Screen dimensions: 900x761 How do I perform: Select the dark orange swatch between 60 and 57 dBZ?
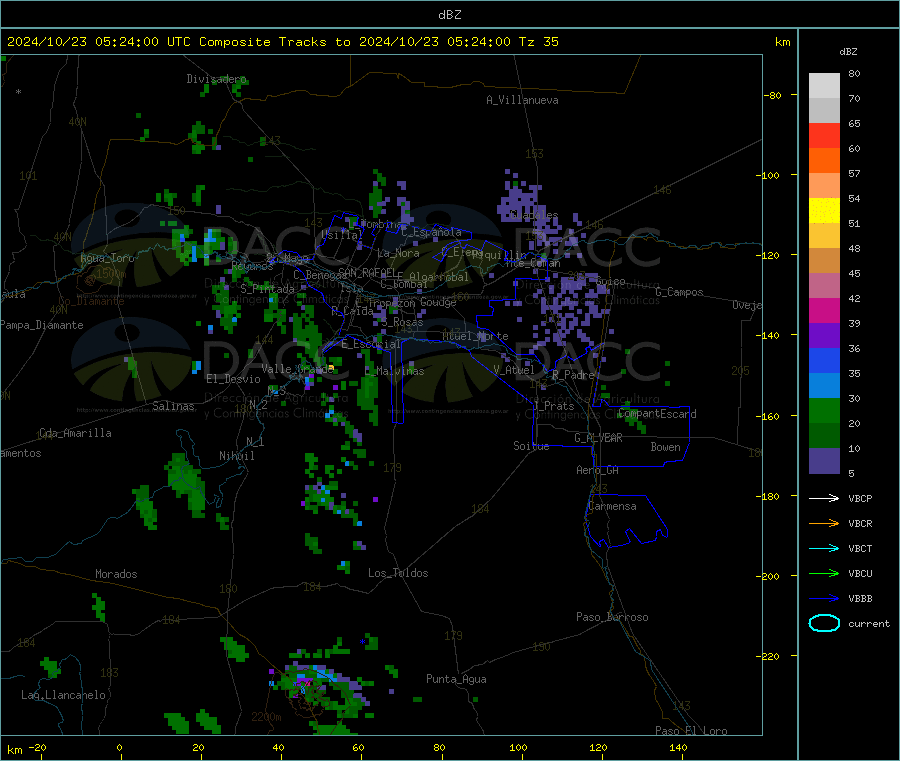coord(824,161)
